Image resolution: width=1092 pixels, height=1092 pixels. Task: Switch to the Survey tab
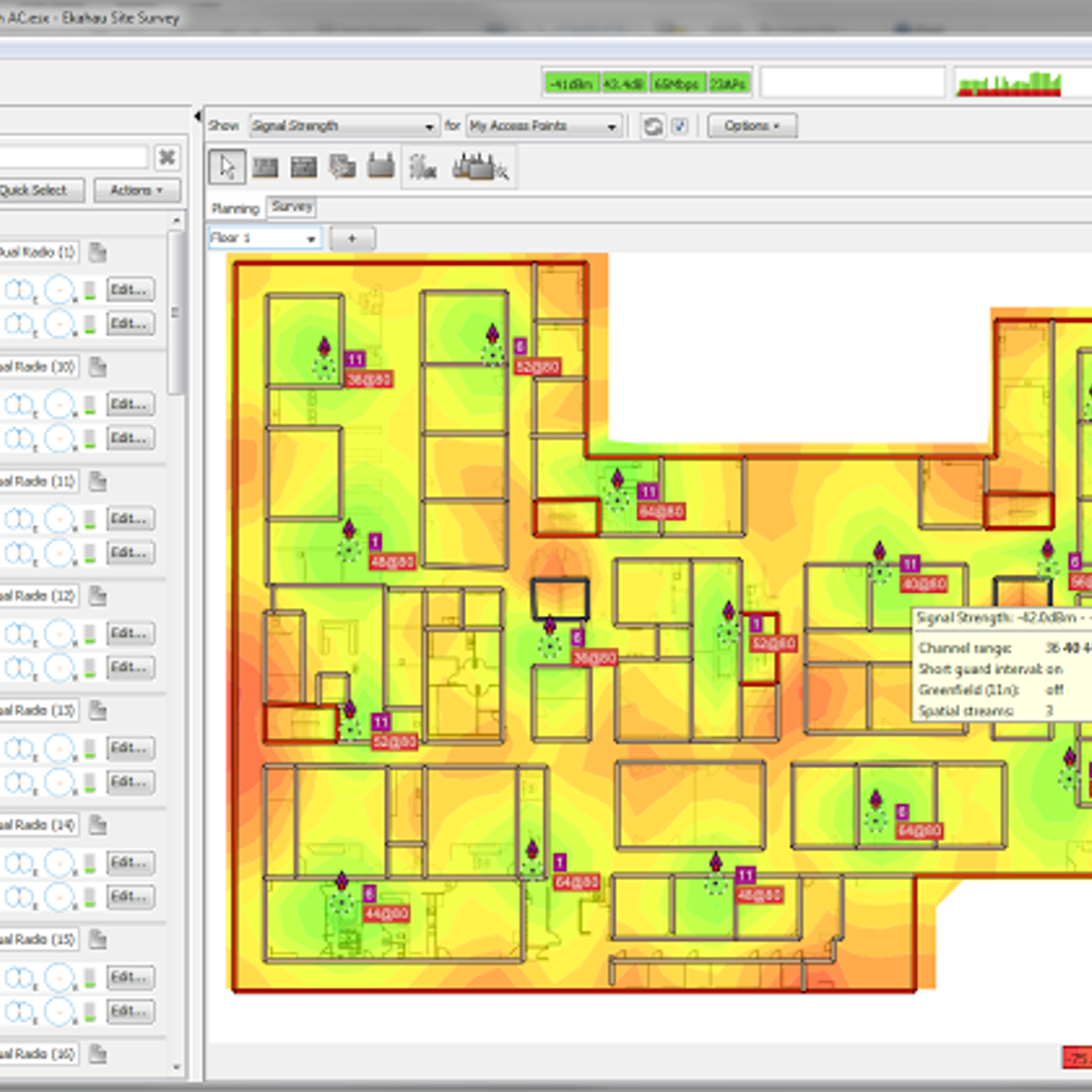point(291,207)
